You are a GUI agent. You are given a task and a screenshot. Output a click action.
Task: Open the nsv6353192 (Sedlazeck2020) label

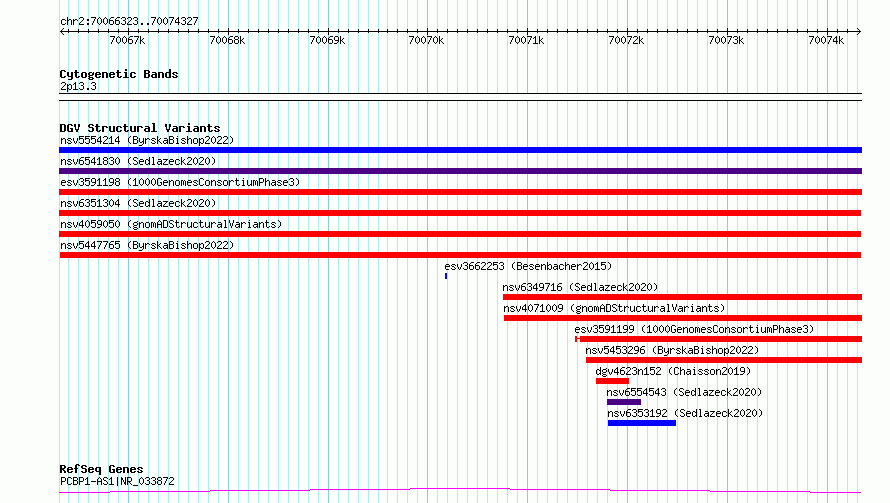coord(685,413)
